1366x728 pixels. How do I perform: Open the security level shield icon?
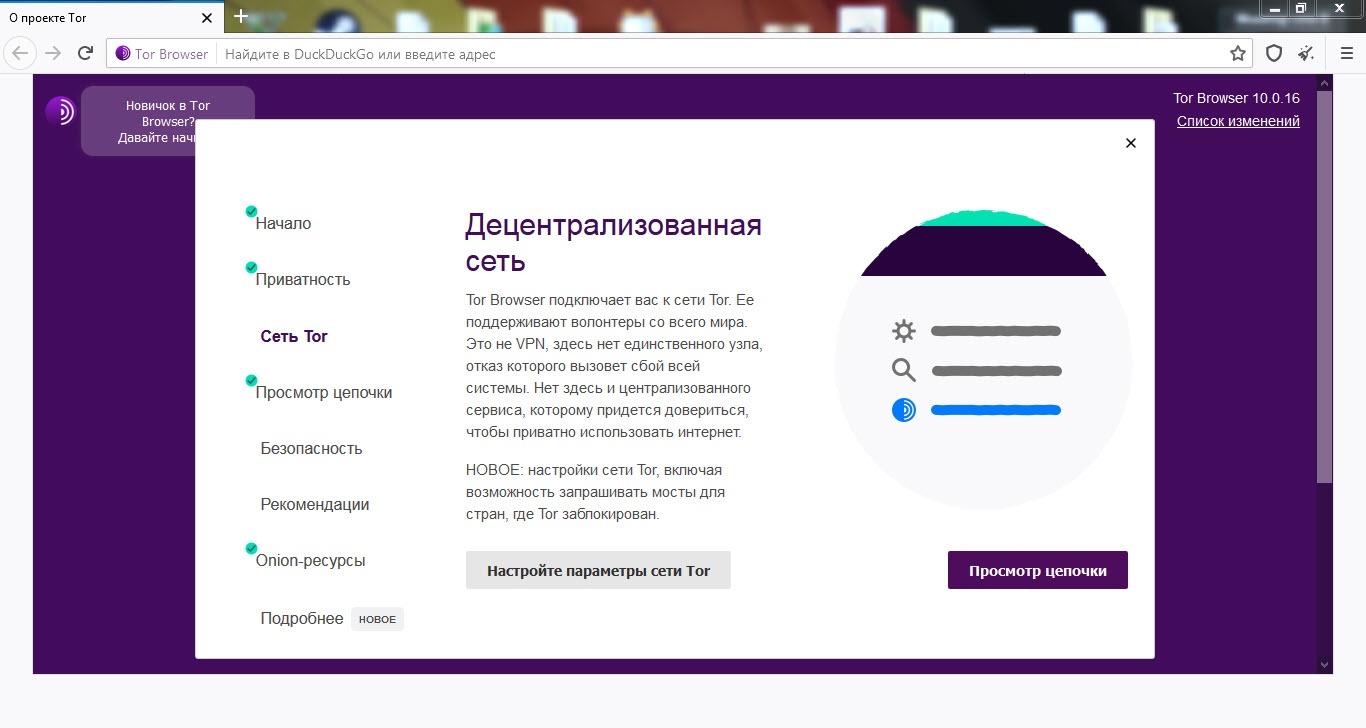(x=1274, y=54)
